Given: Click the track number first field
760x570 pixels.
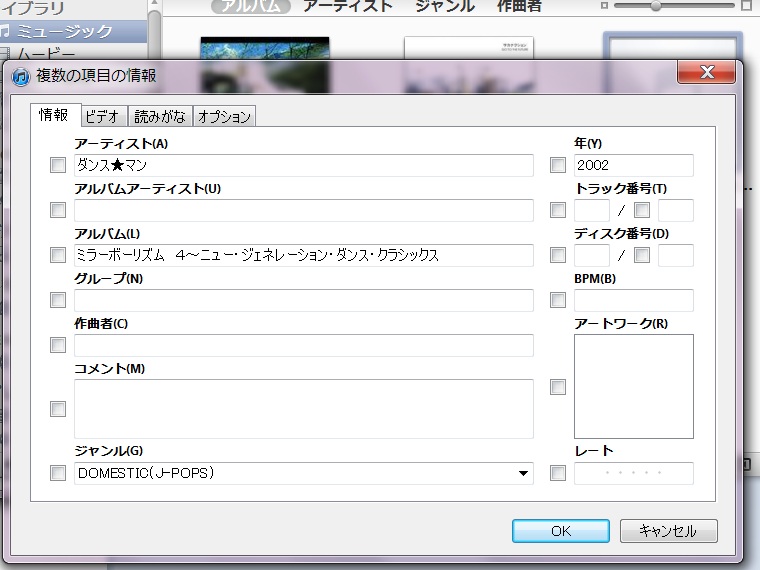Looking at the screenshot, I should click(x=592, y=210).
